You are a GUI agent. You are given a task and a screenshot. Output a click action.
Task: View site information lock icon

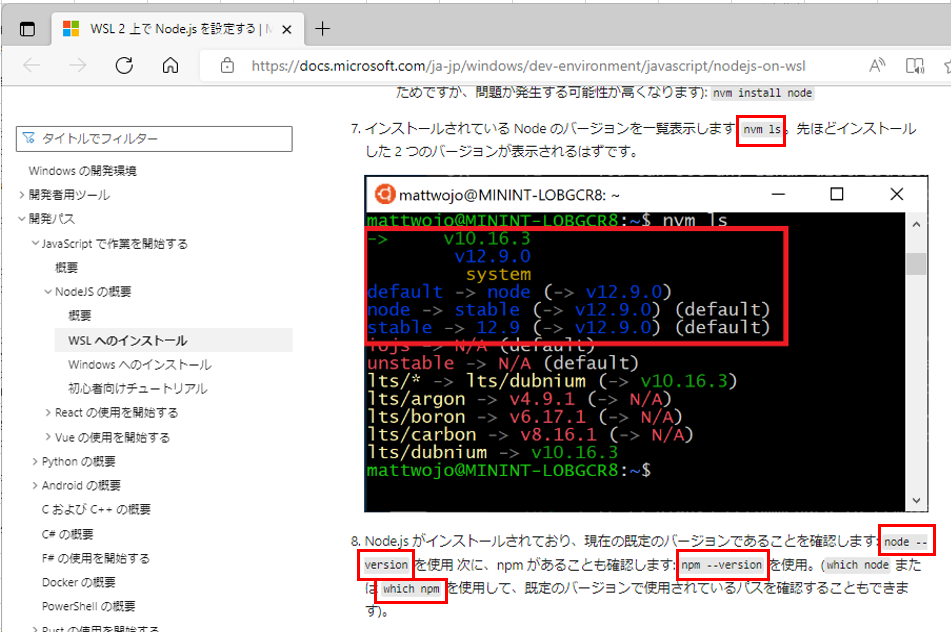pyautogui.click(x=227, y=66)
